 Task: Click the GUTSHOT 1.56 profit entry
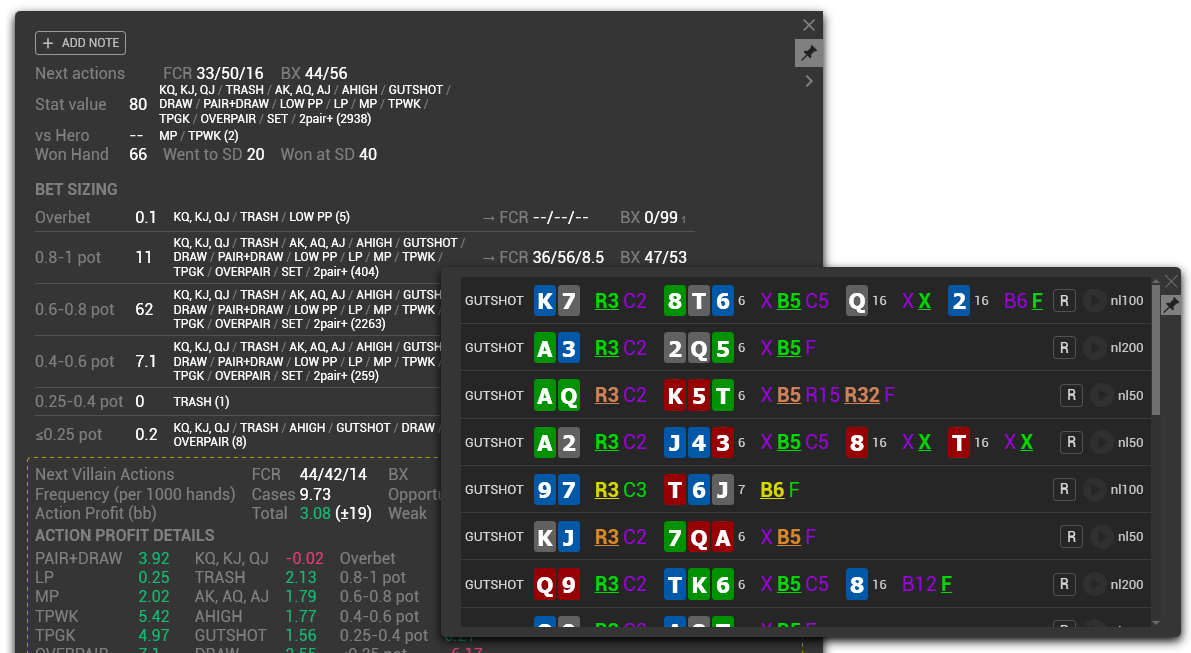pos(255,635)
